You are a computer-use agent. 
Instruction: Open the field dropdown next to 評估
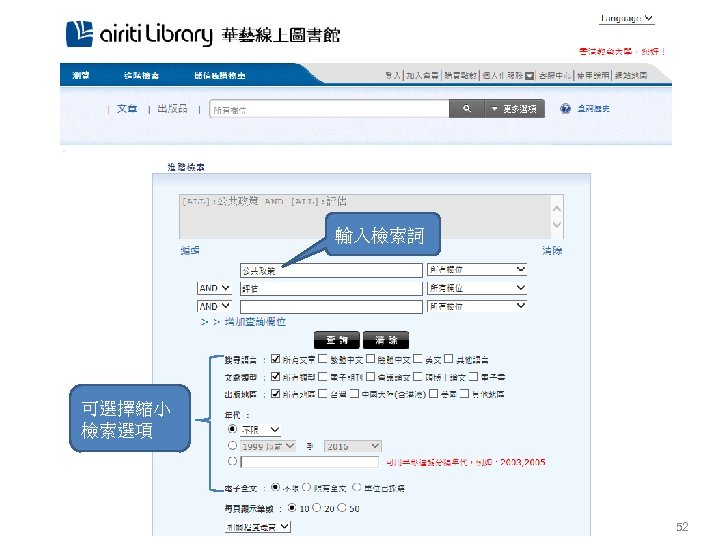(x=477, y=288)
